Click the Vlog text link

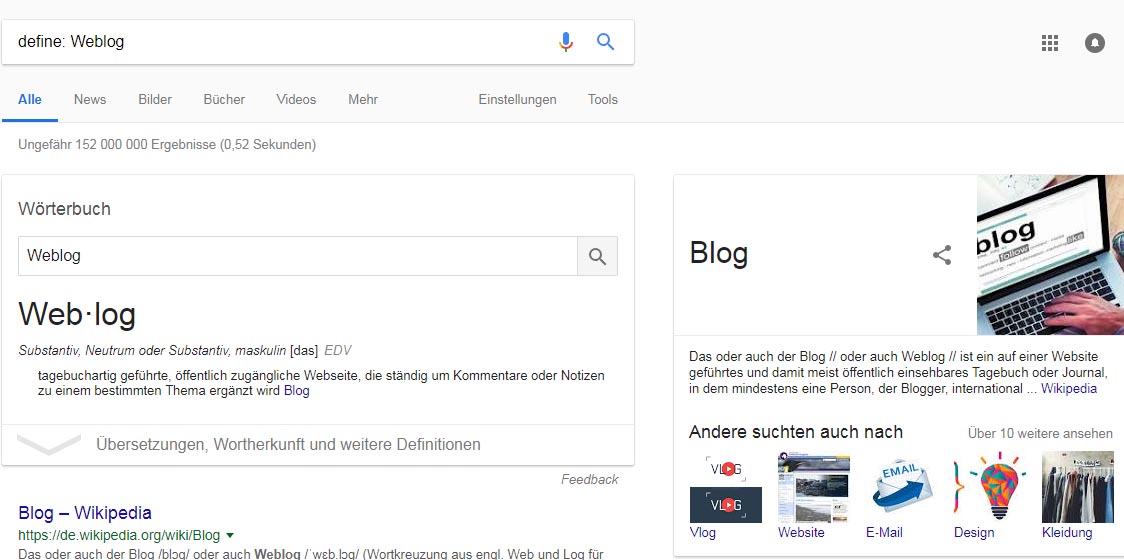[702, 533]
